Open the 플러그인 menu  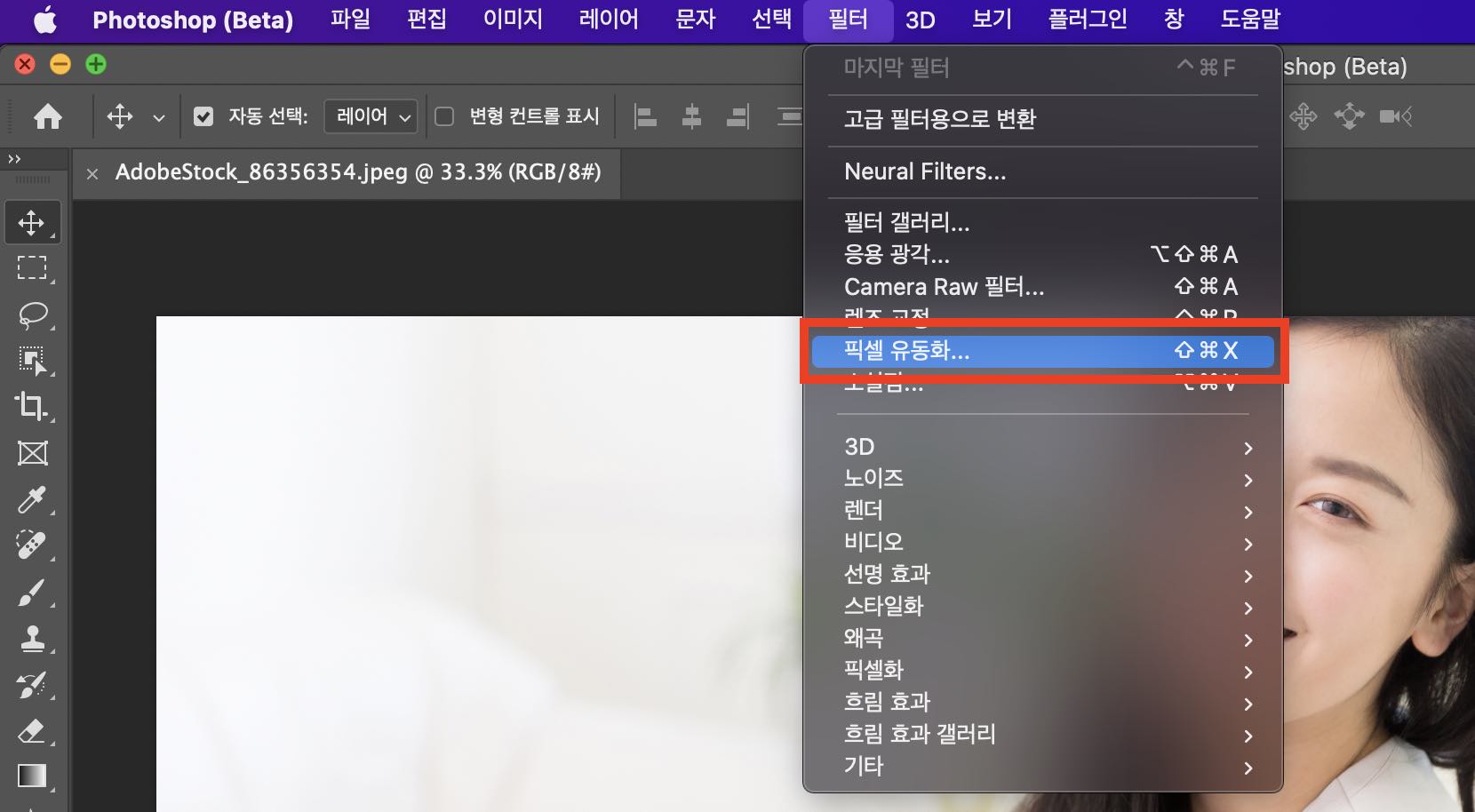tap(1088, 20)
